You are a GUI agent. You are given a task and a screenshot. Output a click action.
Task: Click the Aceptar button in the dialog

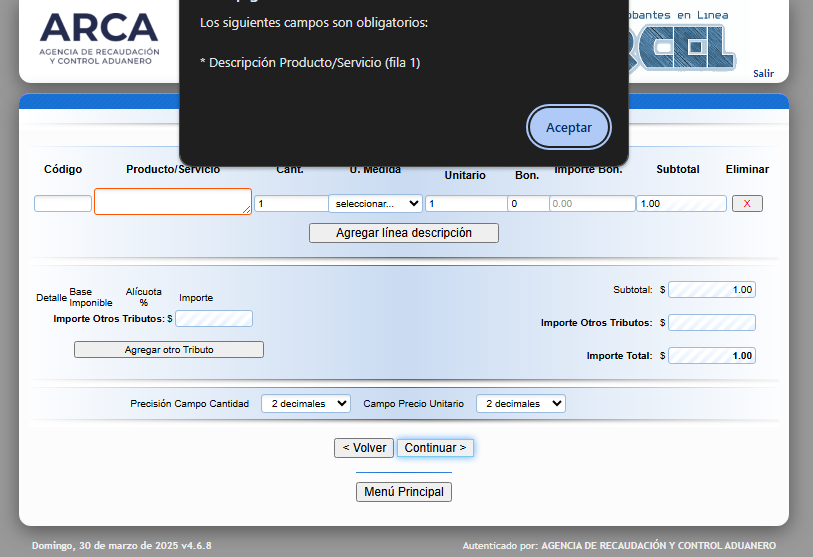[x=568, y=127]
